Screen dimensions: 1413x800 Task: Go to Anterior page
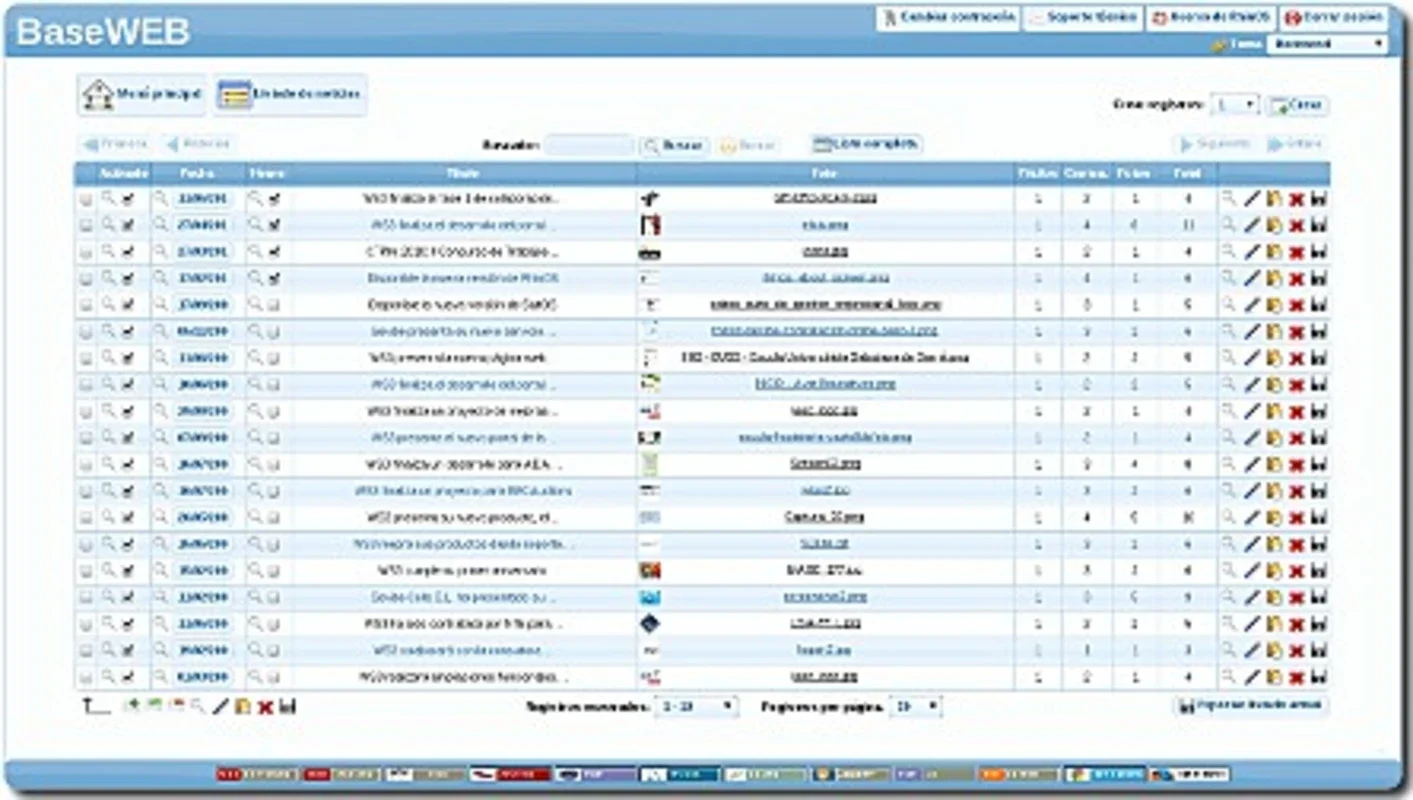[198, 144]
